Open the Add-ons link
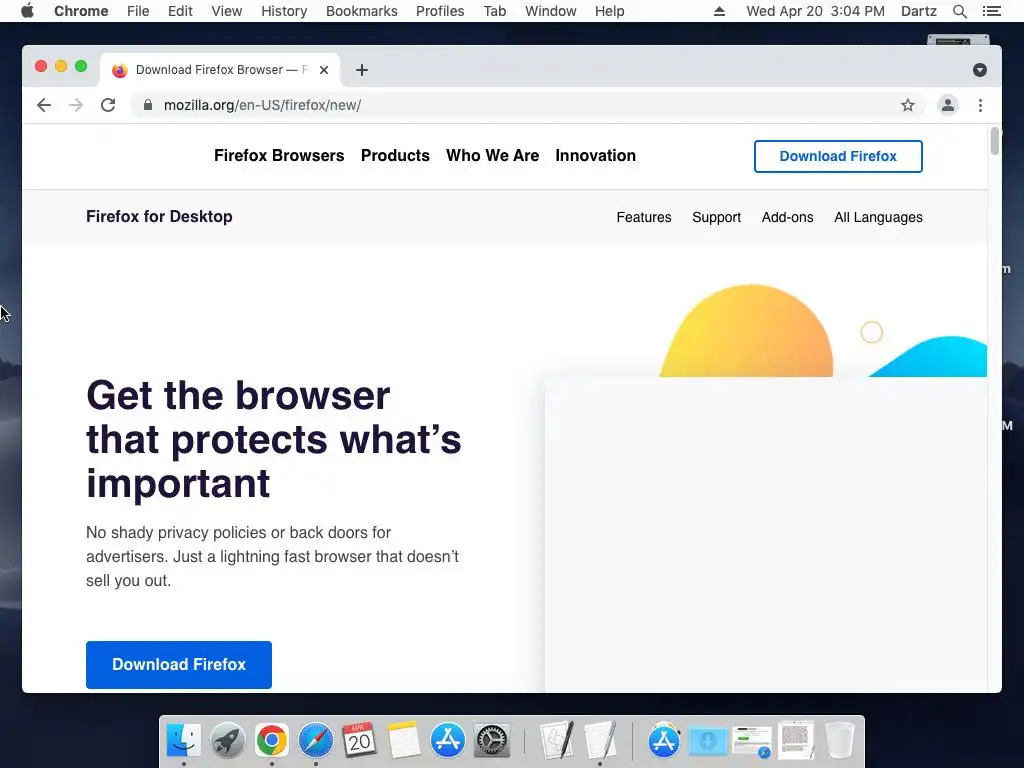Viewport: 1024px width, 768px height. tap(788, 217)
